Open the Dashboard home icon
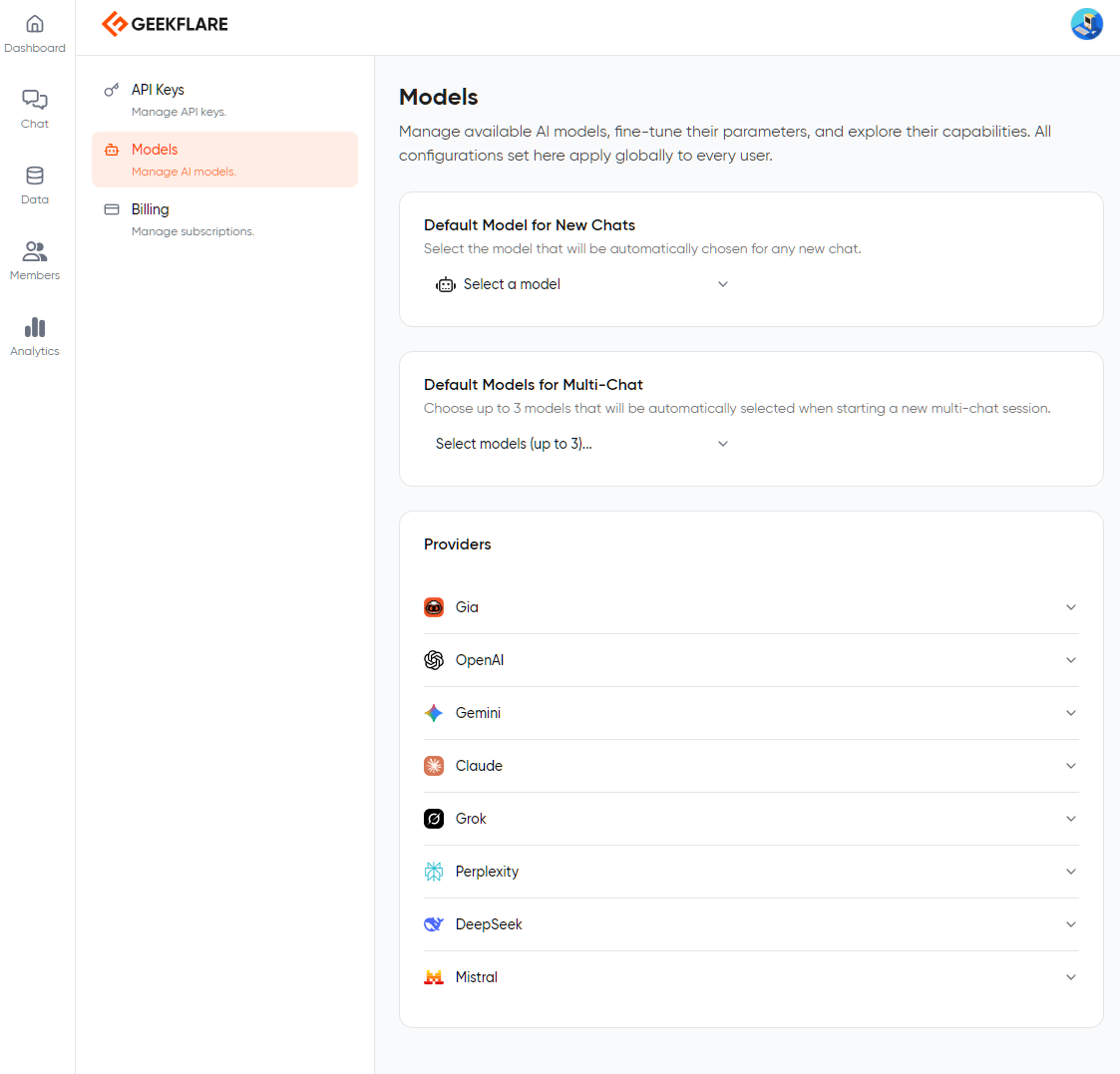1120x1074 pixels. click(35, 24)
